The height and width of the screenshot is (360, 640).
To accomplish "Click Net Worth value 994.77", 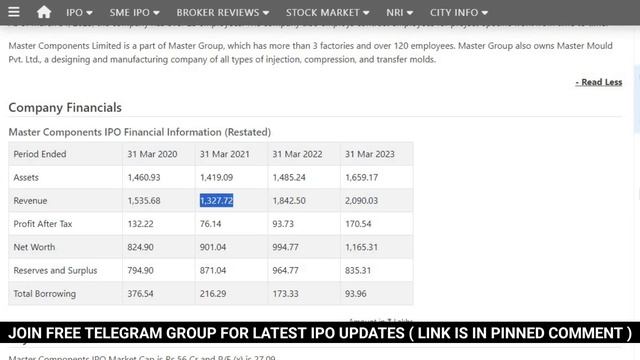I will 285,247.
